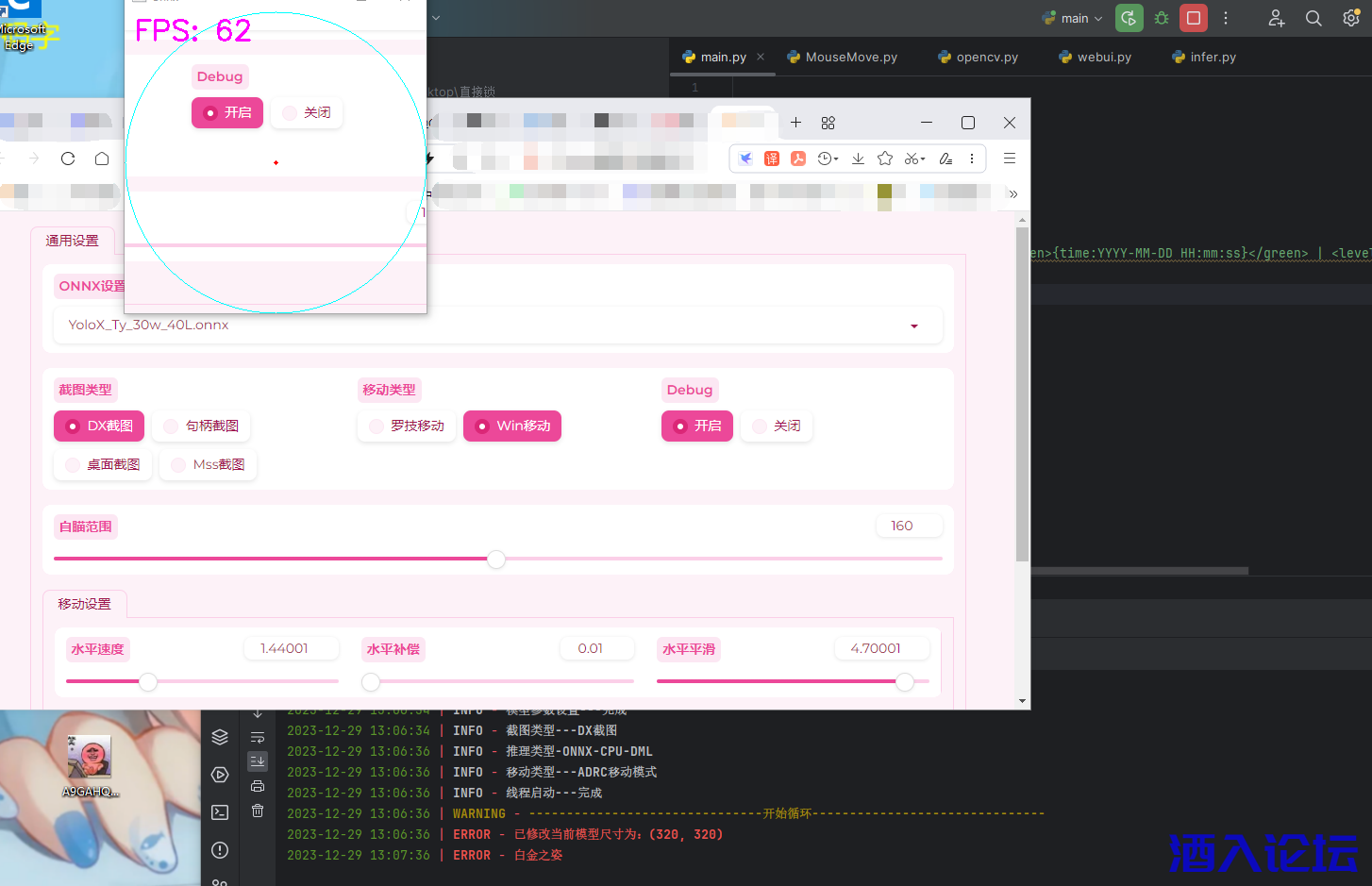
Task: Select 关闭 under Debug in web page
Action: (777, 426)
